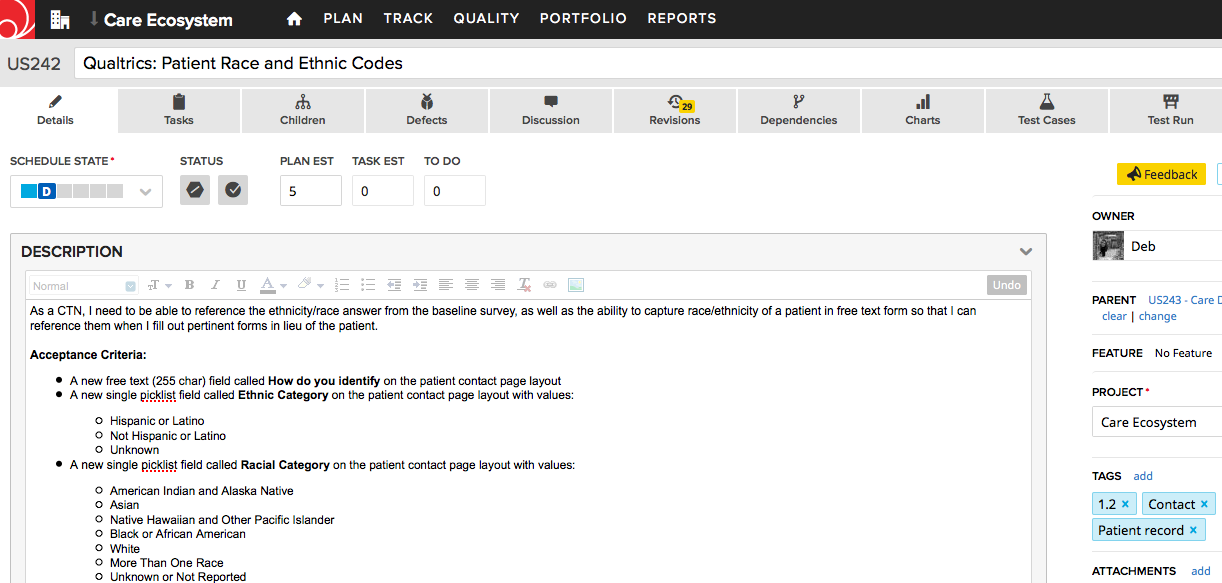Change the parent story
1222x583 pixels.
tap(1158, 316)
